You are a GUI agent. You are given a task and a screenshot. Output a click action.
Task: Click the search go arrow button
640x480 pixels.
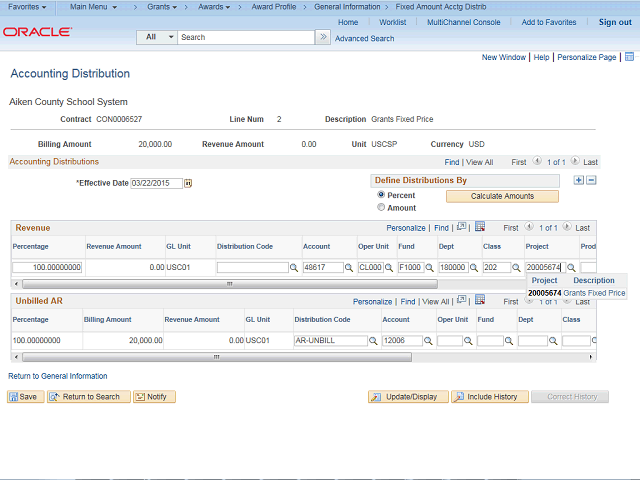[323, 37]
